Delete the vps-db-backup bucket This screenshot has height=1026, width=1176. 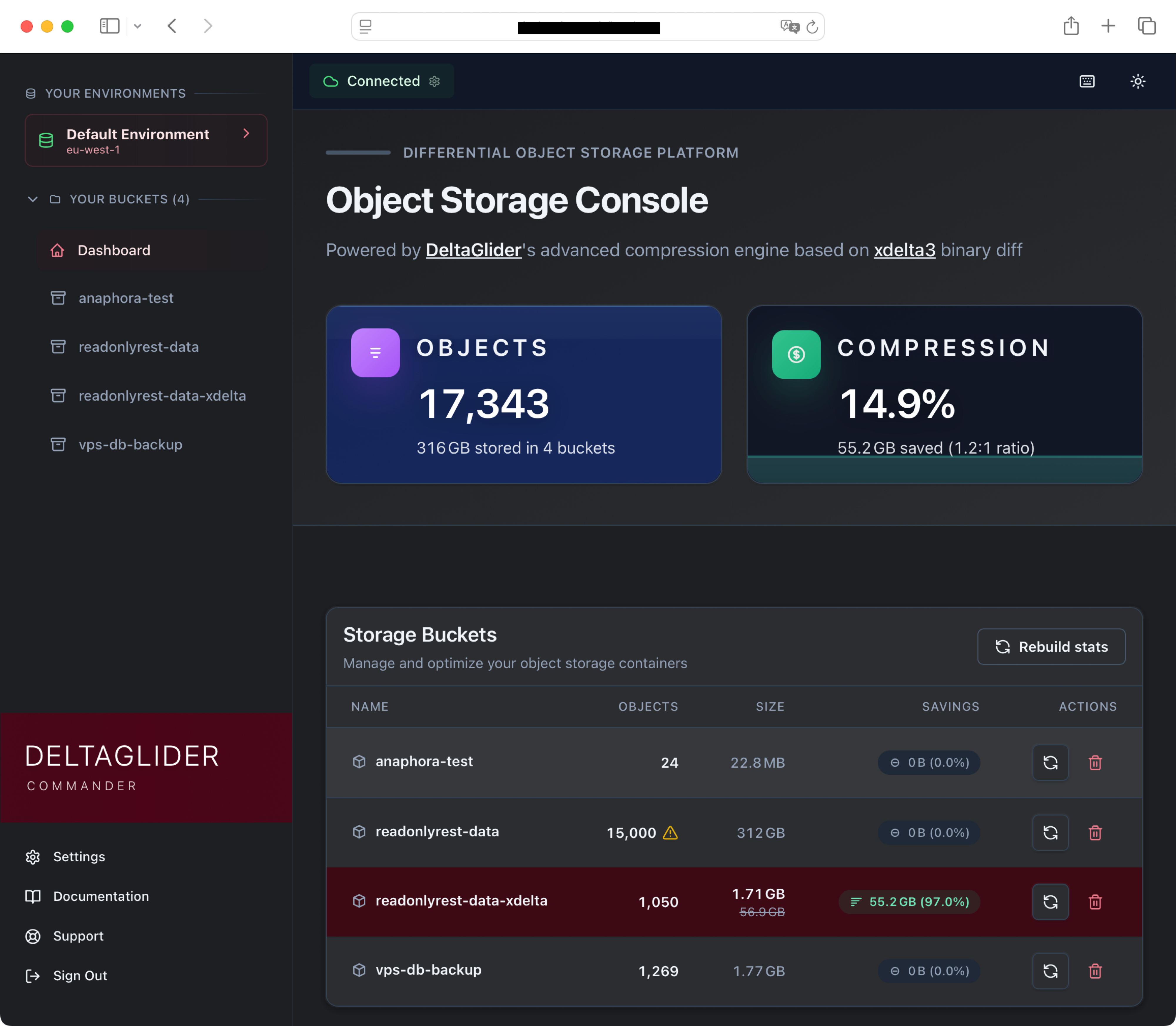pyautogui.click(x=1095, y=971)
